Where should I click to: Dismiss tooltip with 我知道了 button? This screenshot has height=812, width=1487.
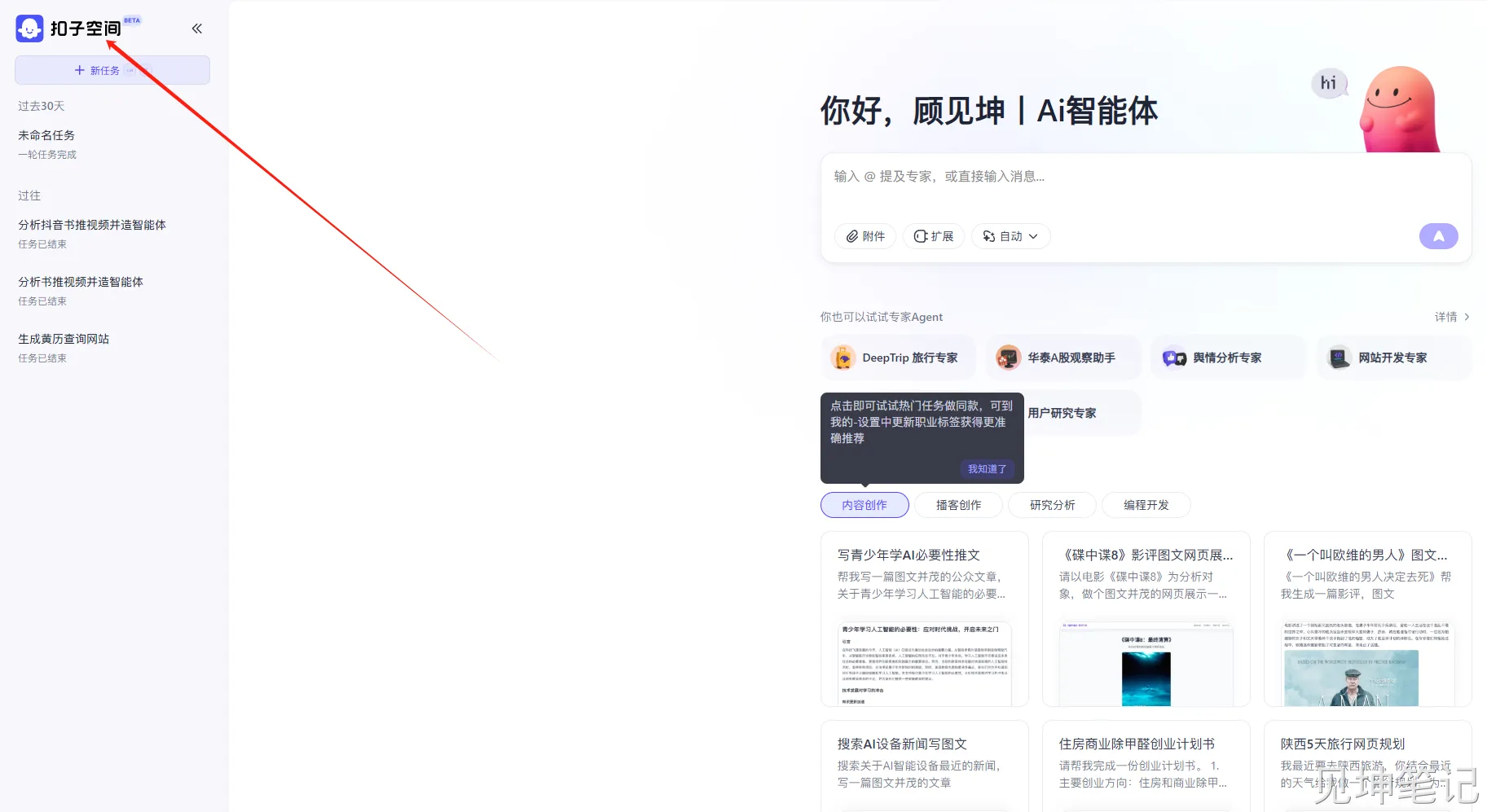987,469
